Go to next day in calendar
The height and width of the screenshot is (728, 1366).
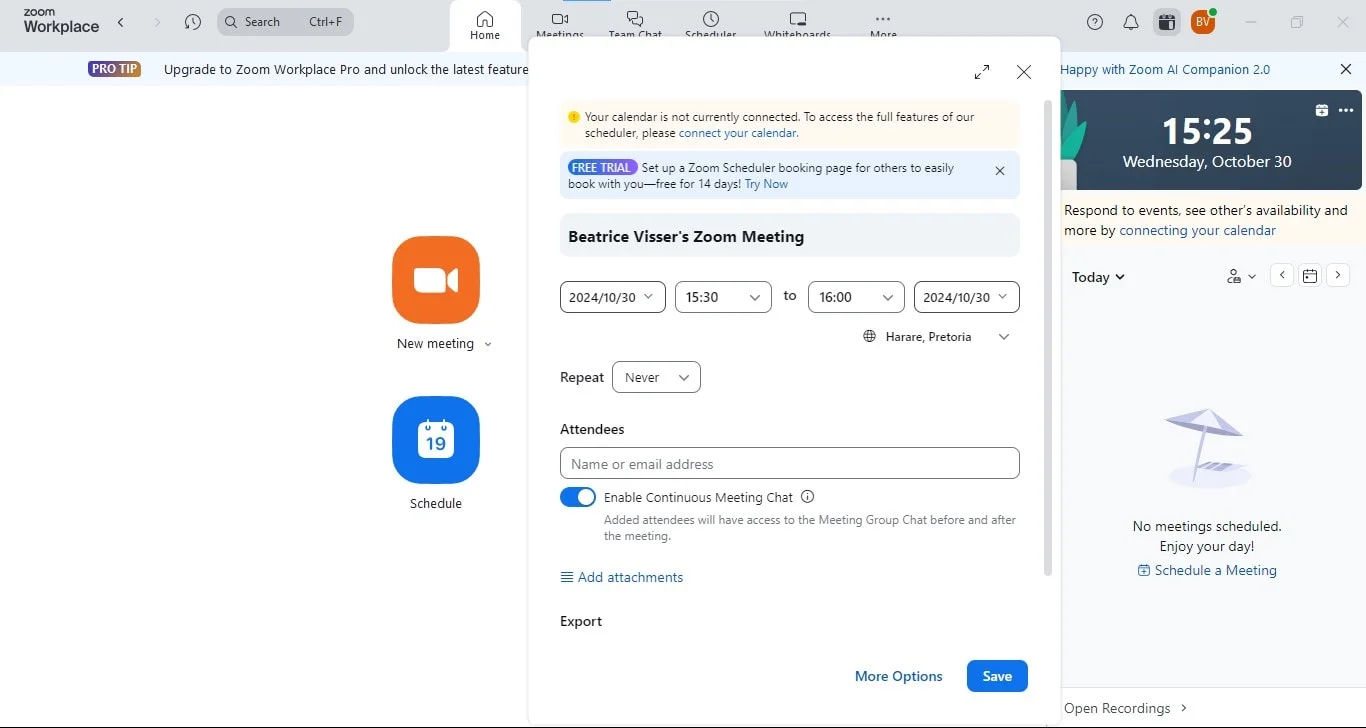coord(1338,275)
